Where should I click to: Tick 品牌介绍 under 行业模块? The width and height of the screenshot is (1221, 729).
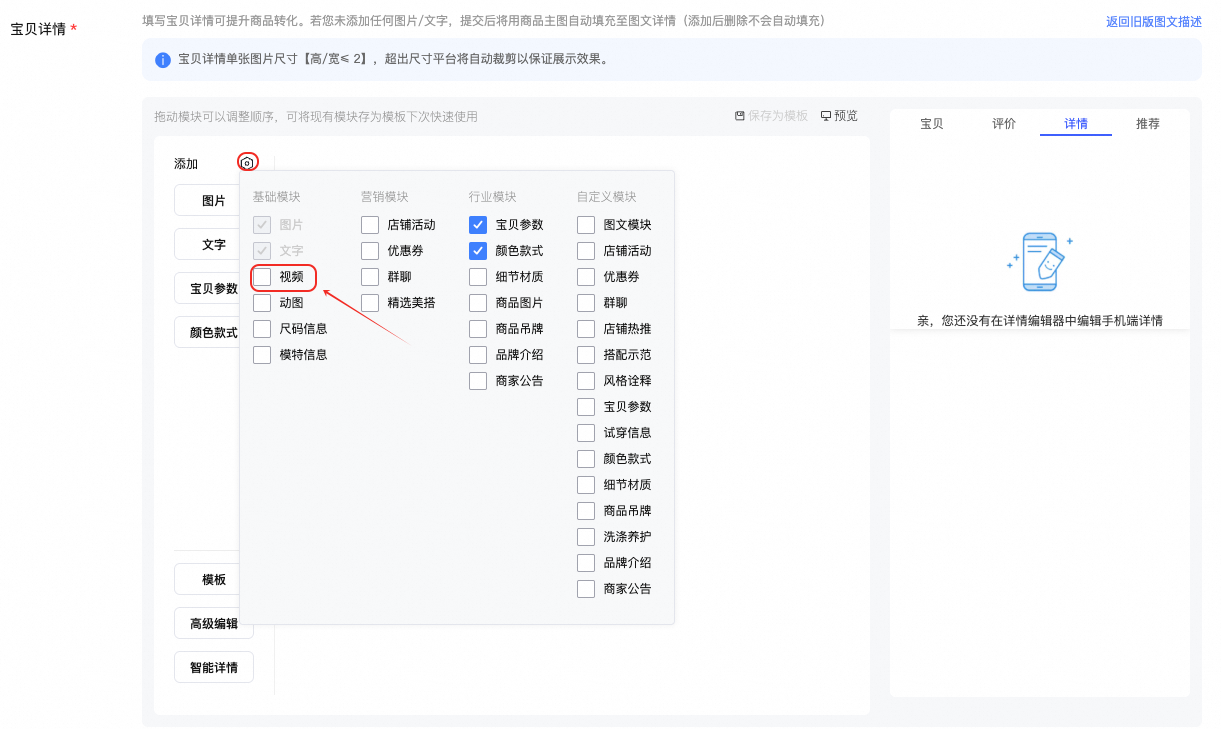[x=478, y=355]
